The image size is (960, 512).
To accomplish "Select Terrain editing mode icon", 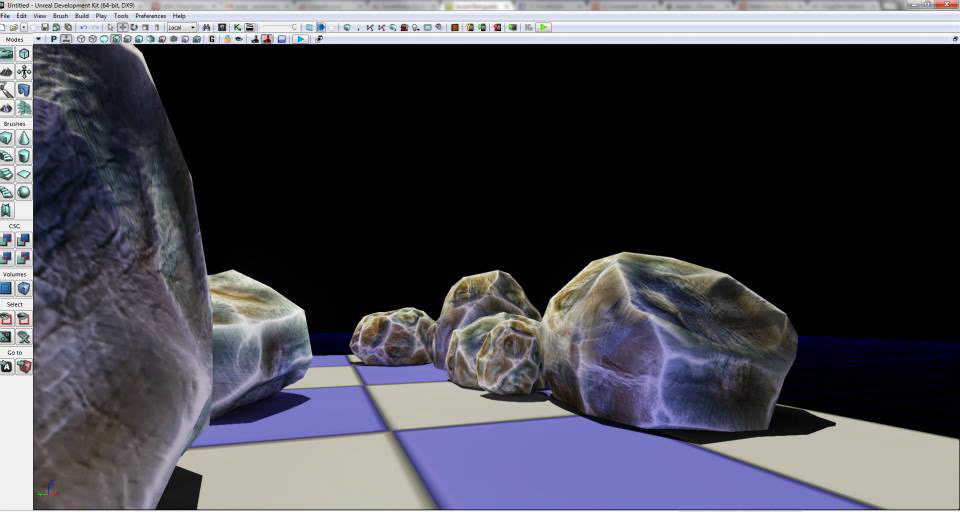I will pyautogui.click(x=6, y=72).
